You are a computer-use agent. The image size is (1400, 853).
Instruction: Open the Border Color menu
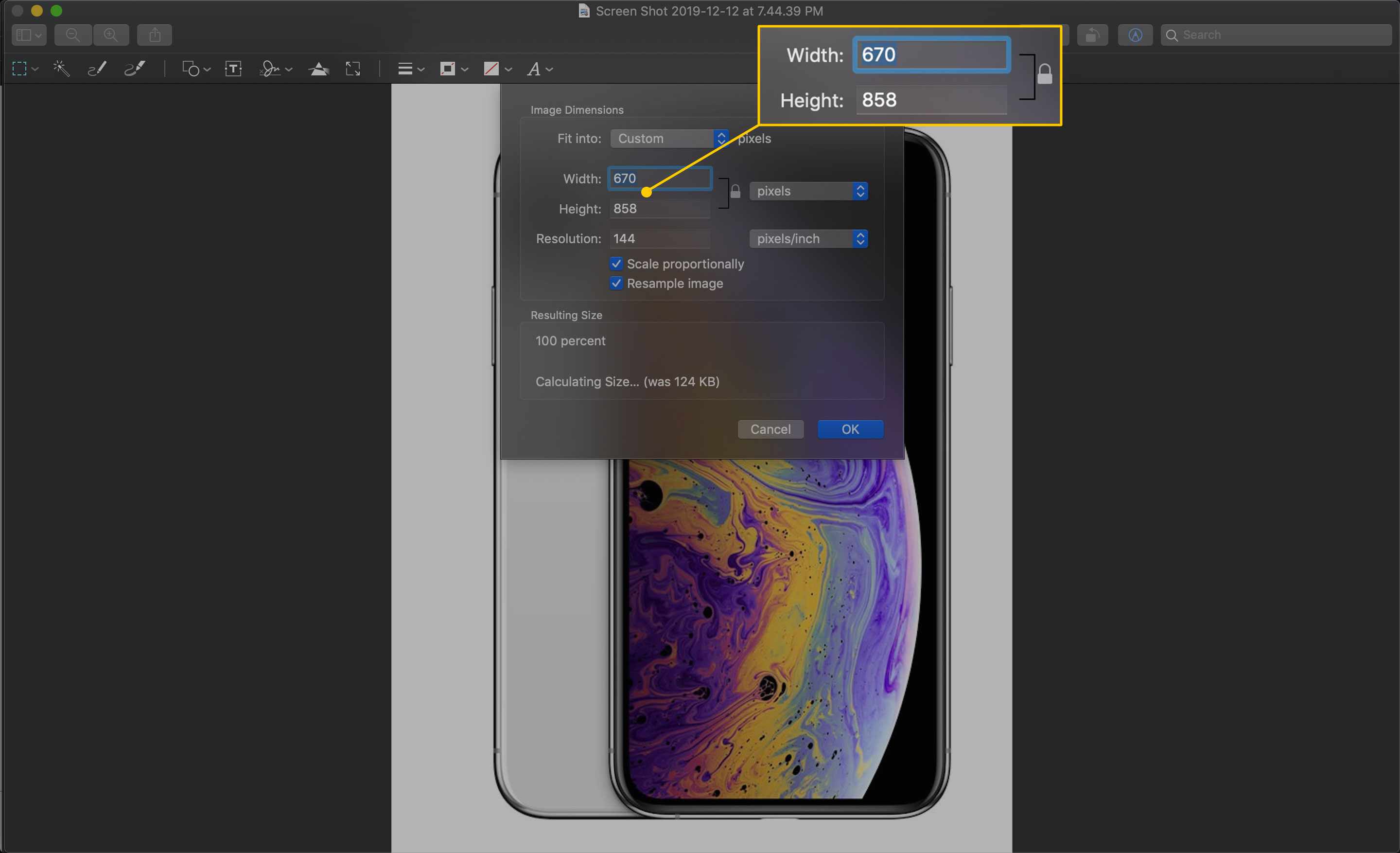coord(454,70)
